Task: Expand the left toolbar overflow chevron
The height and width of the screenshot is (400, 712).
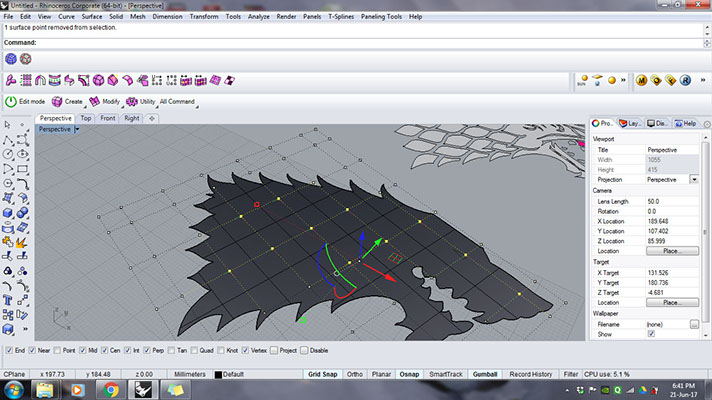Action: 25,329
